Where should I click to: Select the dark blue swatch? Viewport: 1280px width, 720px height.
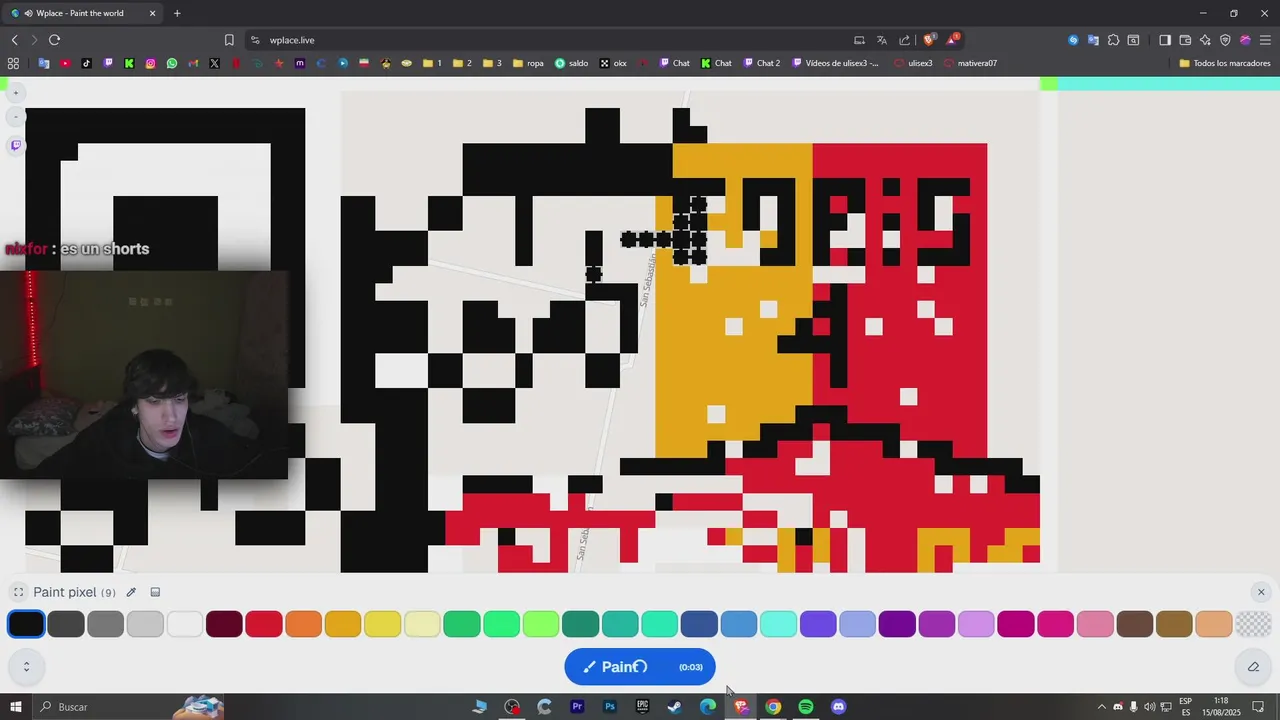699,624
